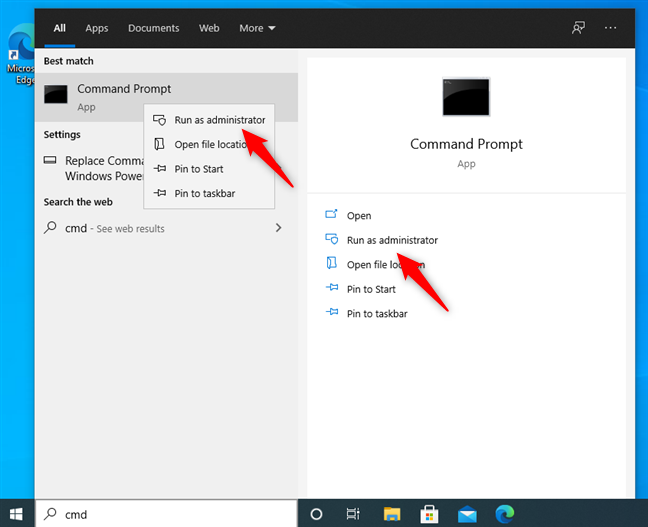The image size is (648, 527).
Task: Open Microsoft Store from the taskbar
Action: [x=429, y=514]
